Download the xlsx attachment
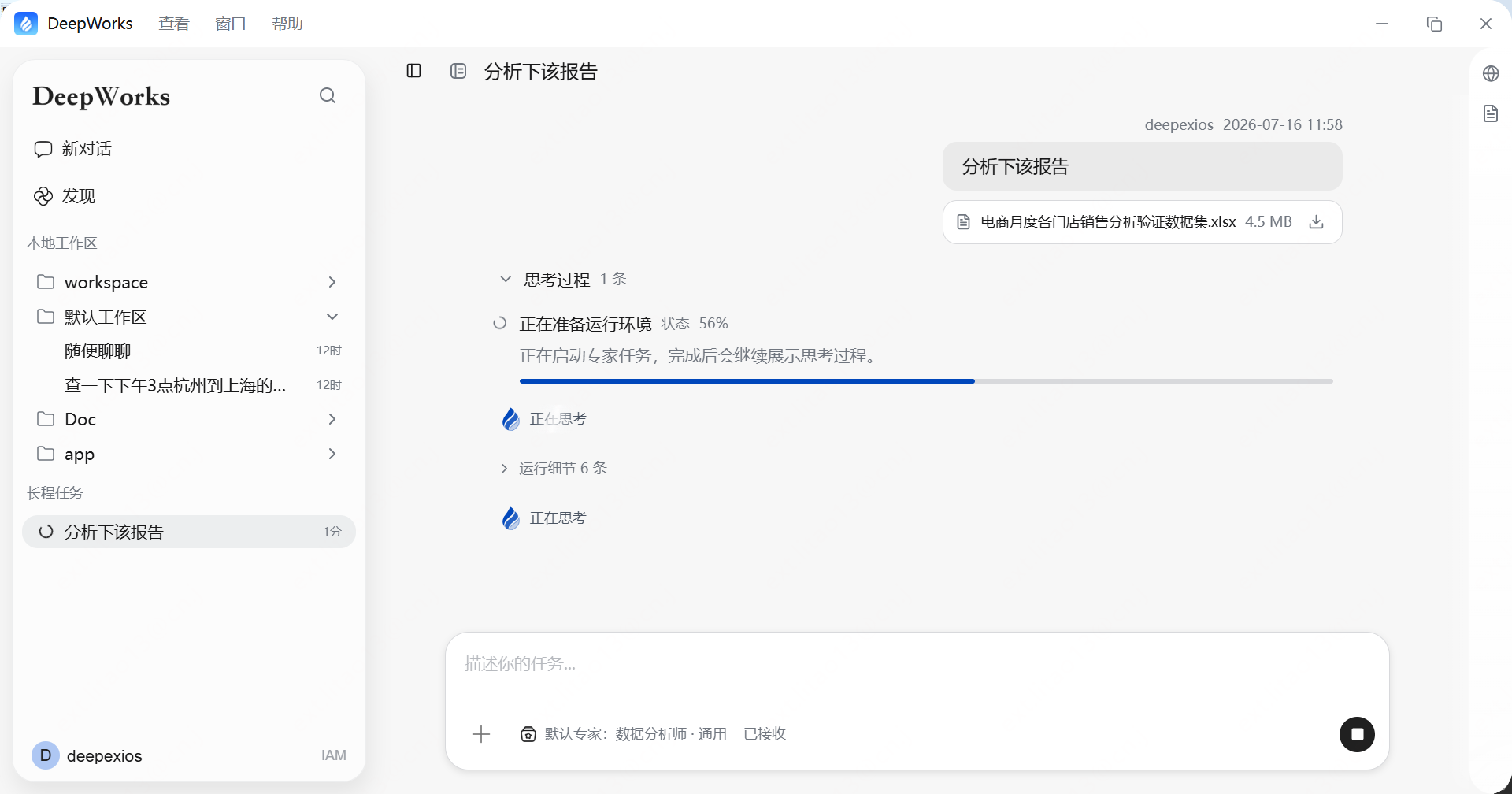 1316,222
